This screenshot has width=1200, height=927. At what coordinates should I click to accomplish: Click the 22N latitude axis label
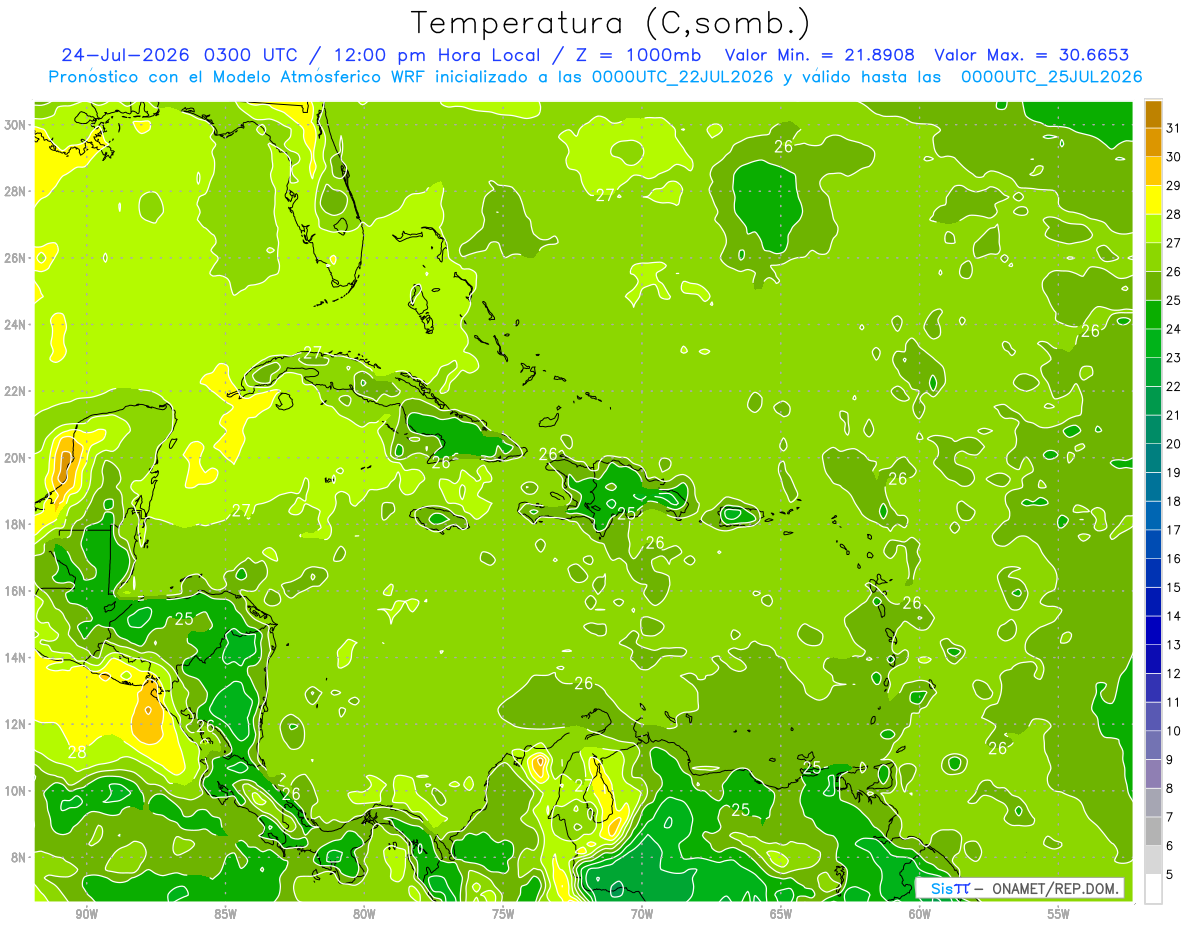[16, 391]
